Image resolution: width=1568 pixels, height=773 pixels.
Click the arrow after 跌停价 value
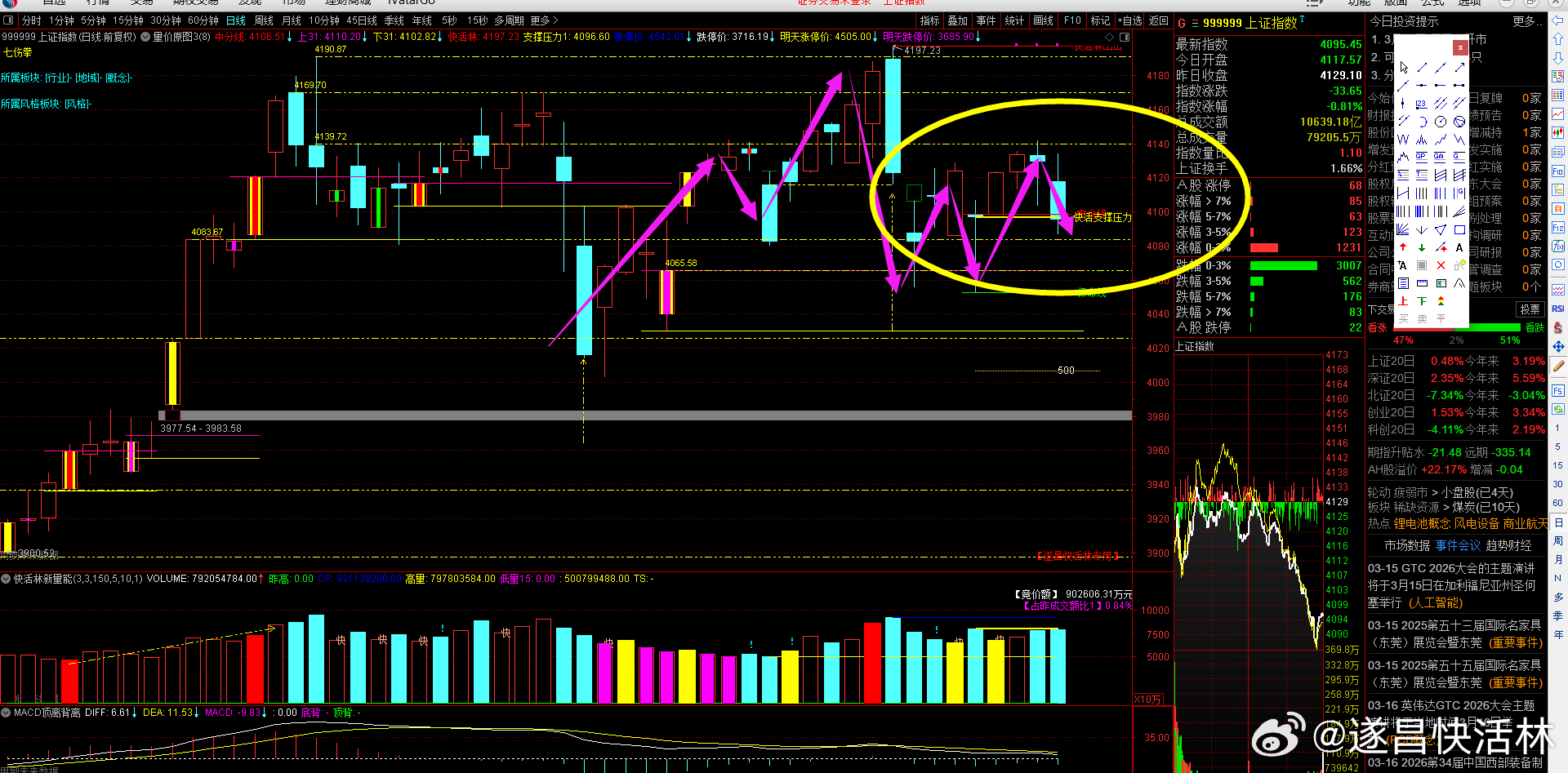point(773,37)
